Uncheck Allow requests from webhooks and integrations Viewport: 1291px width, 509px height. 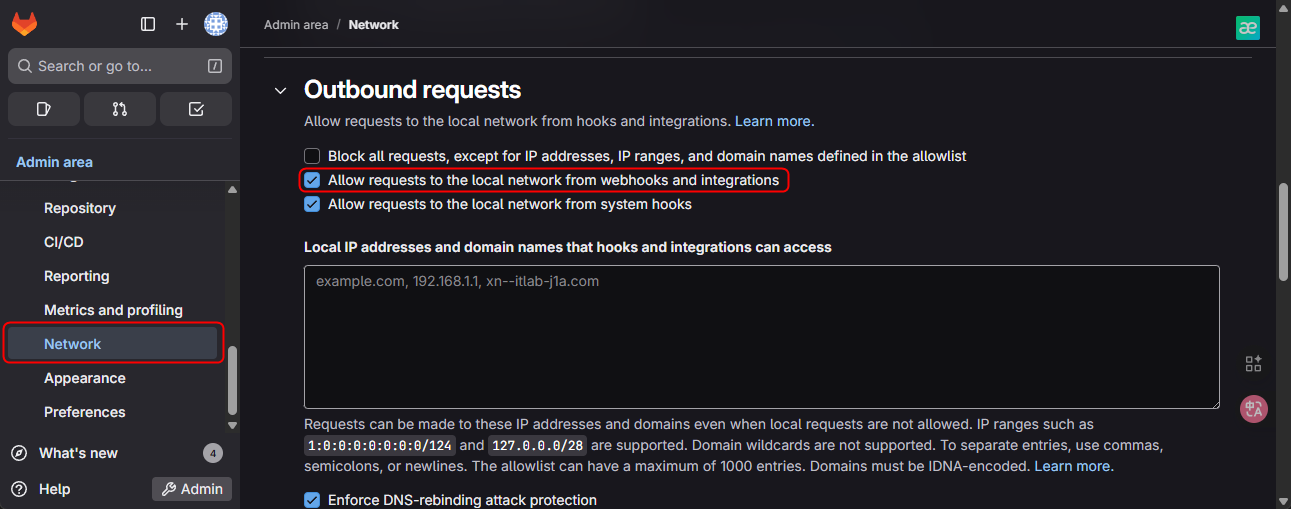[312, 180]
